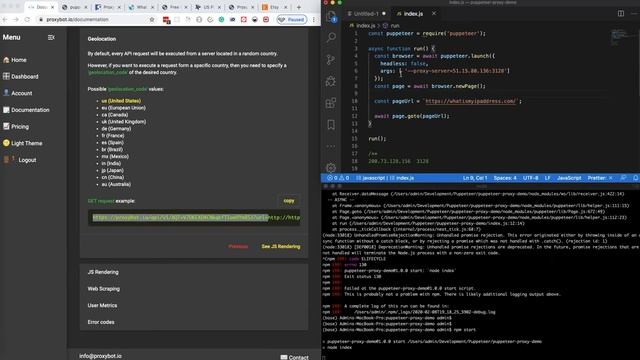
Task: Click the index.js breadcrumb item
Action: click(362, 25)
